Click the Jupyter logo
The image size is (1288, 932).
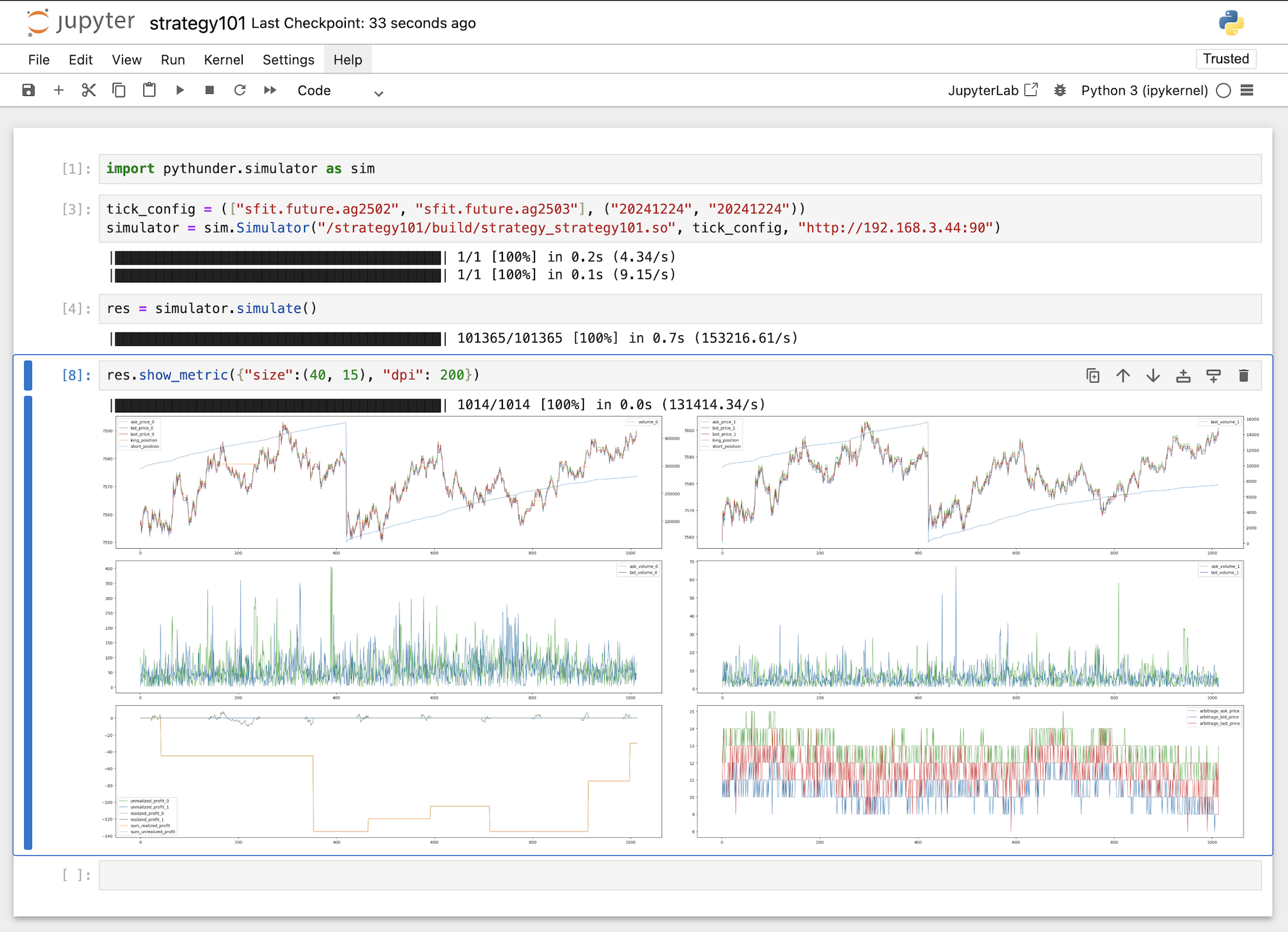click(81, 22)
